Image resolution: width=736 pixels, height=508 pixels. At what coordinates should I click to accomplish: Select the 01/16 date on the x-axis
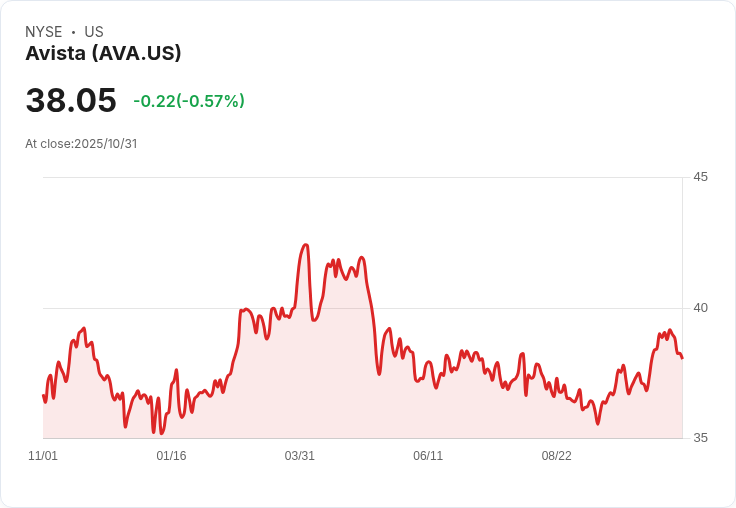(171, 456)
